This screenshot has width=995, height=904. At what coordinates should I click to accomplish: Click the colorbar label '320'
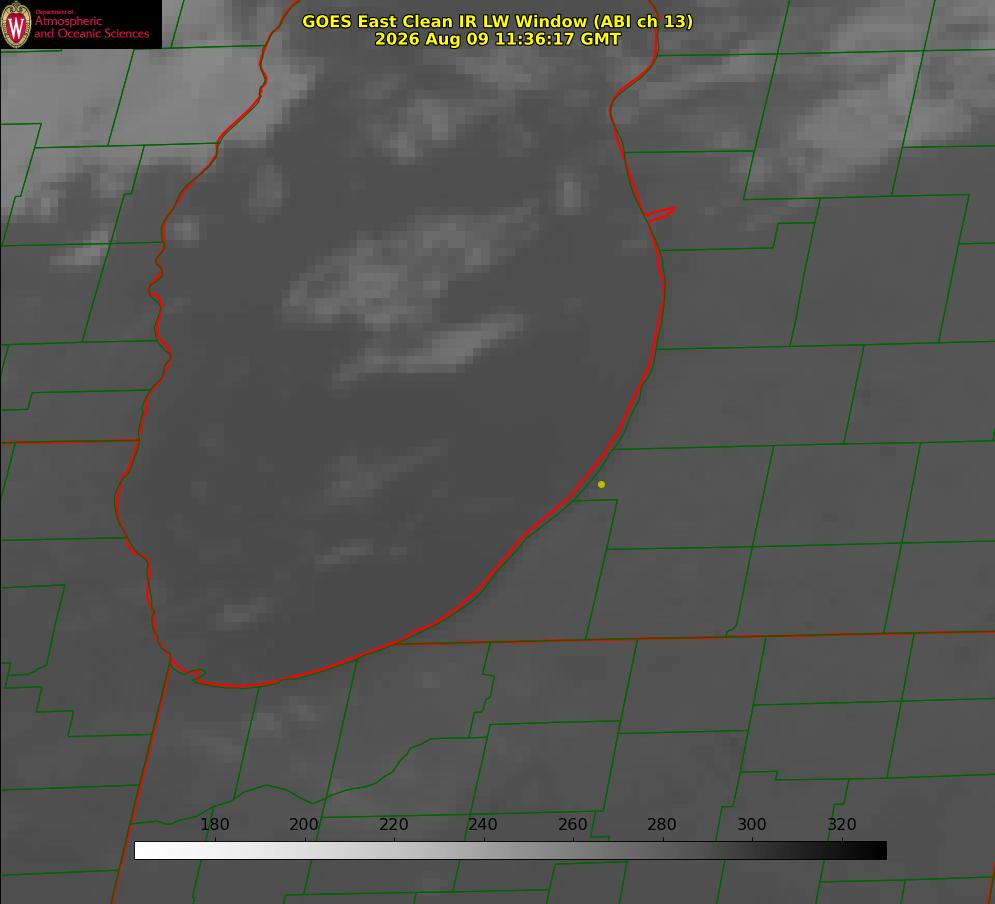point(842,824)
